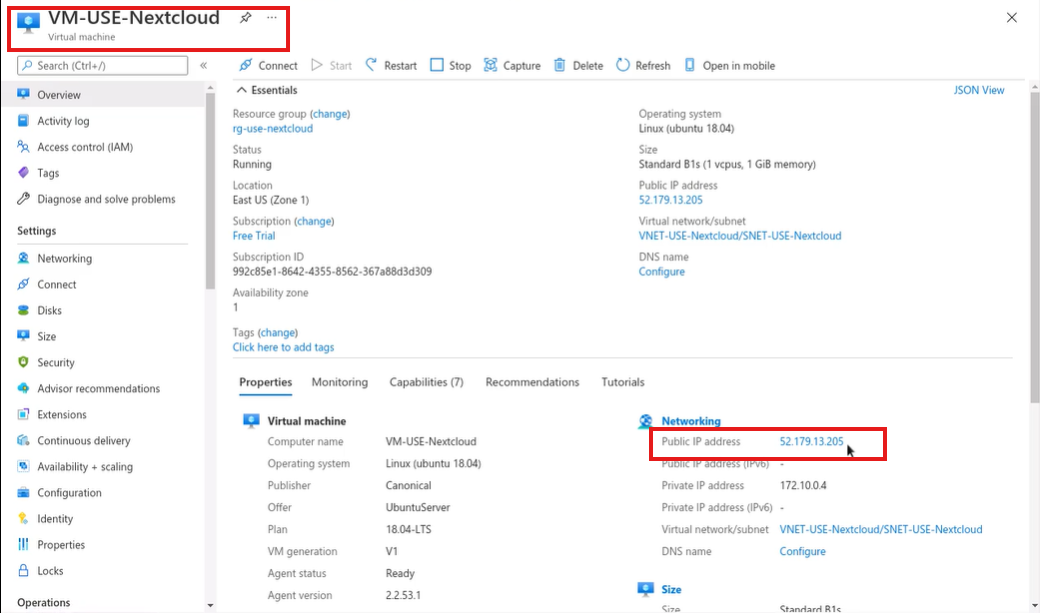
Task: Open the Free Trial subscription
Action: point(254,236)
